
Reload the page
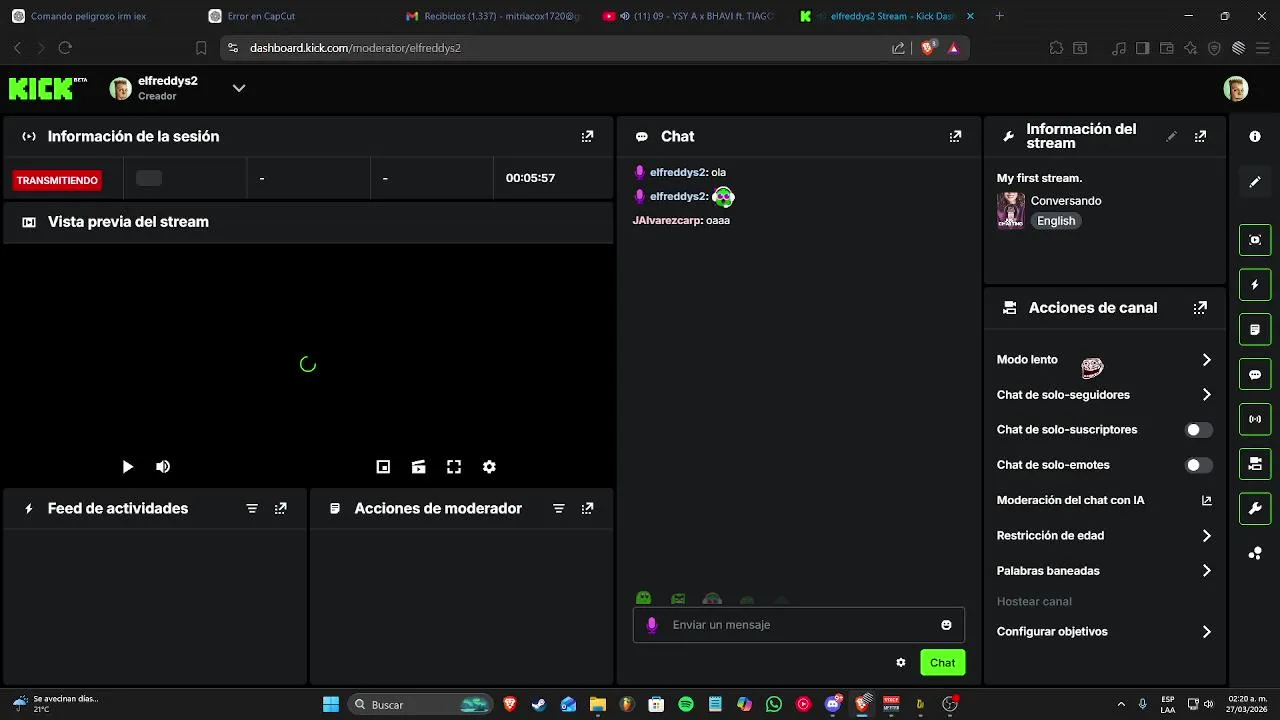pyautogui.click(x=65, y=48)
